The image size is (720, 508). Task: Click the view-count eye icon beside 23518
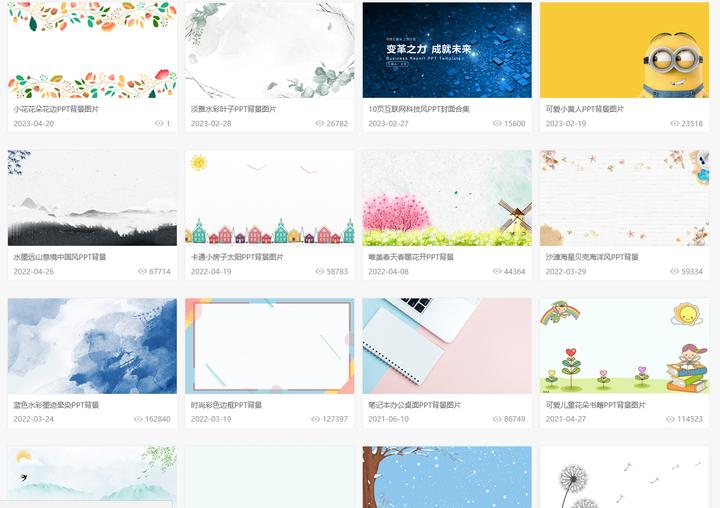(674, 124)
